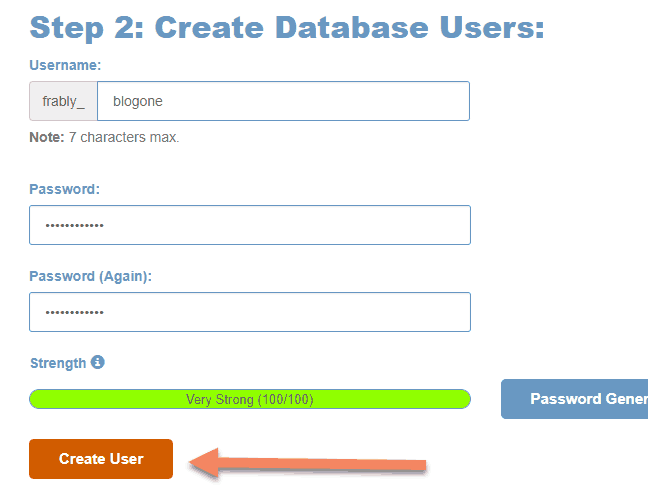
Task: Click the bold 'Note:' word
Action: point(47,137)
